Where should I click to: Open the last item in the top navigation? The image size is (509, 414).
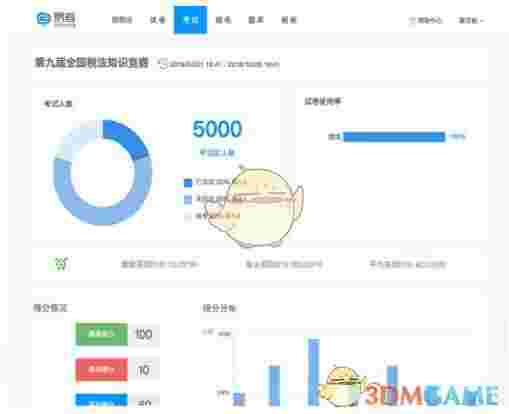pyautogui.click(x=289, y=20)
